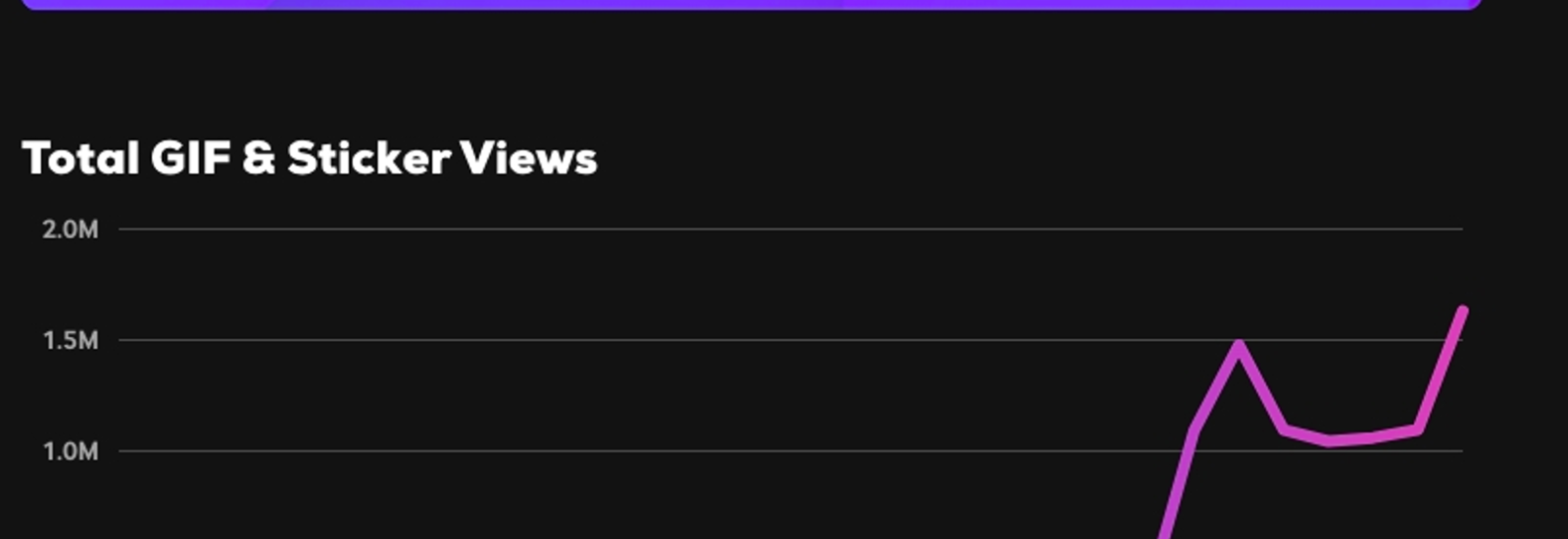The height and width of the screenshot is (539, 1568).
Task: Click the word "GIF" in the title
Action: pyautogui.click(x=190, y=158)
